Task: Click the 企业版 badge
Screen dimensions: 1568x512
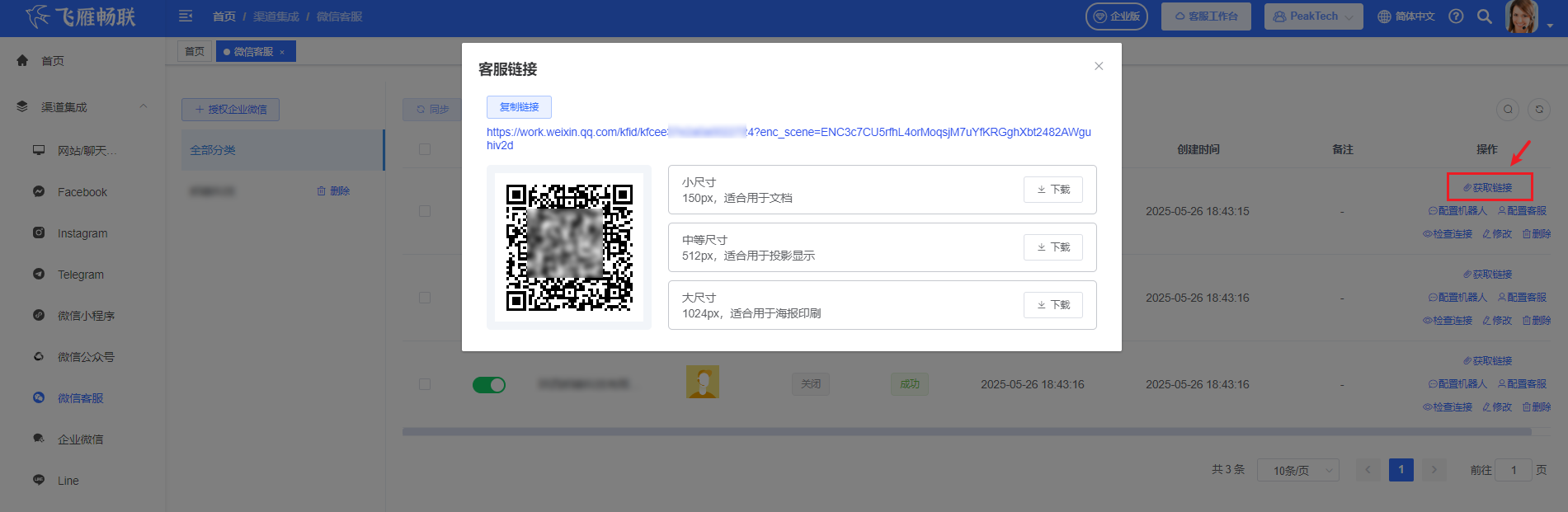Action: click(x=1117, y=16)
